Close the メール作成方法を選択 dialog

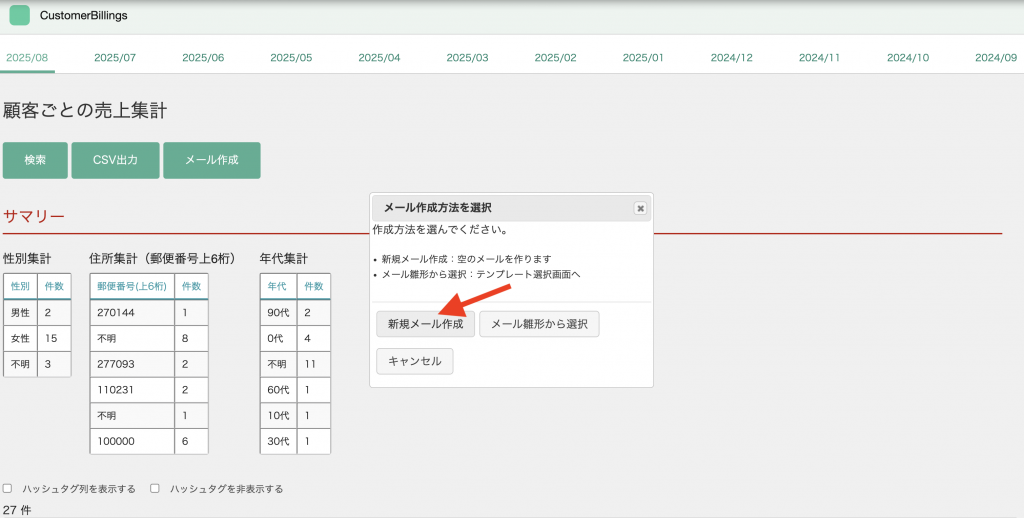[x=640, y=208]
